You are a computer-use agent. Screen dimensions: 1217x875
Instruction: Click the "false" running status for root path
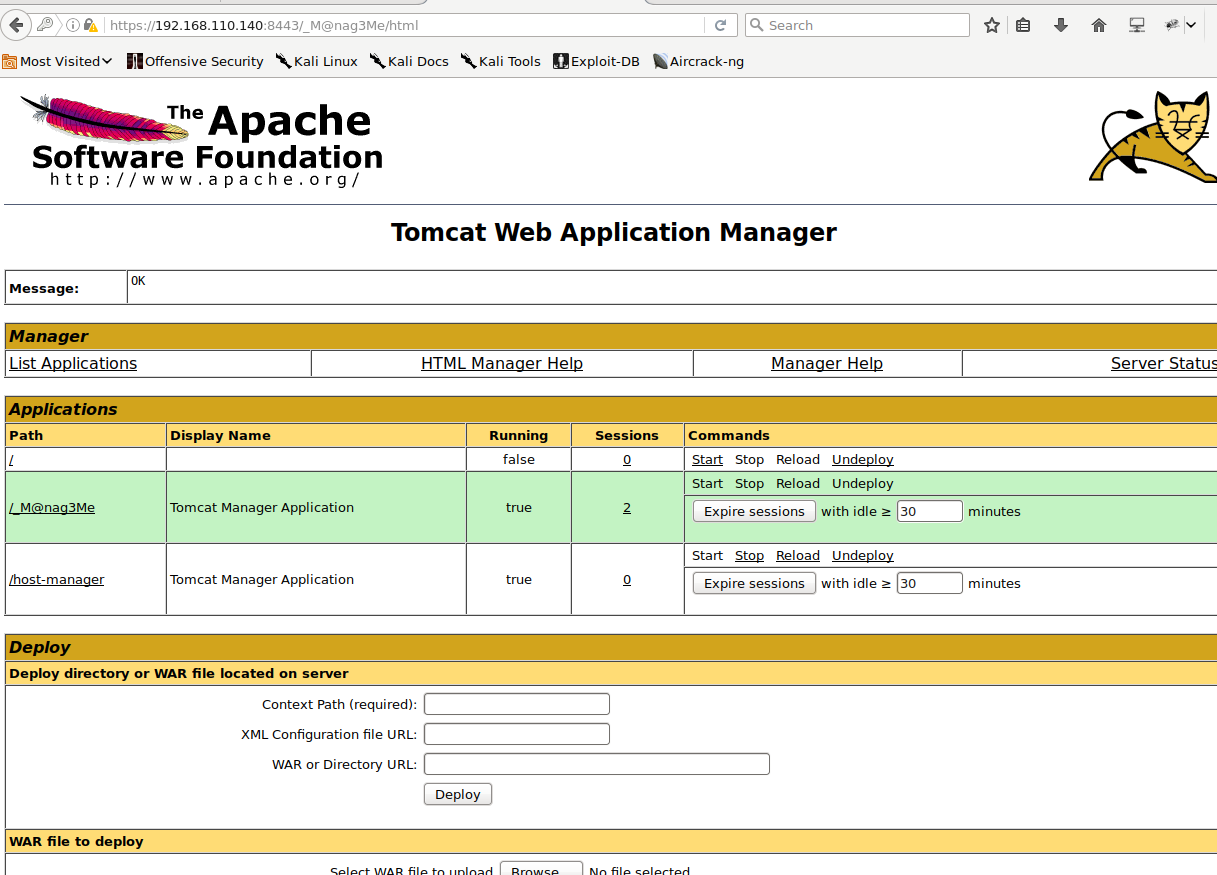[x=519, y=459]
